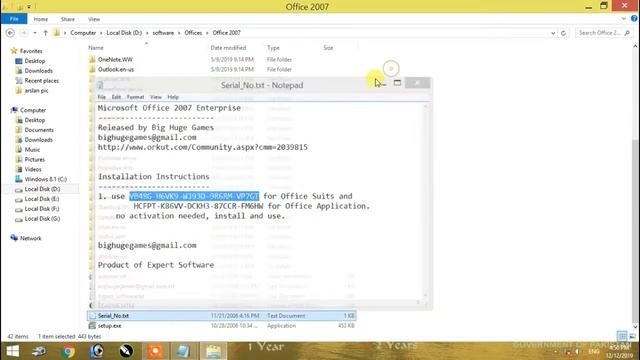
Task: Select the OneNote.WW folder
Action: (x=115, y=60)
